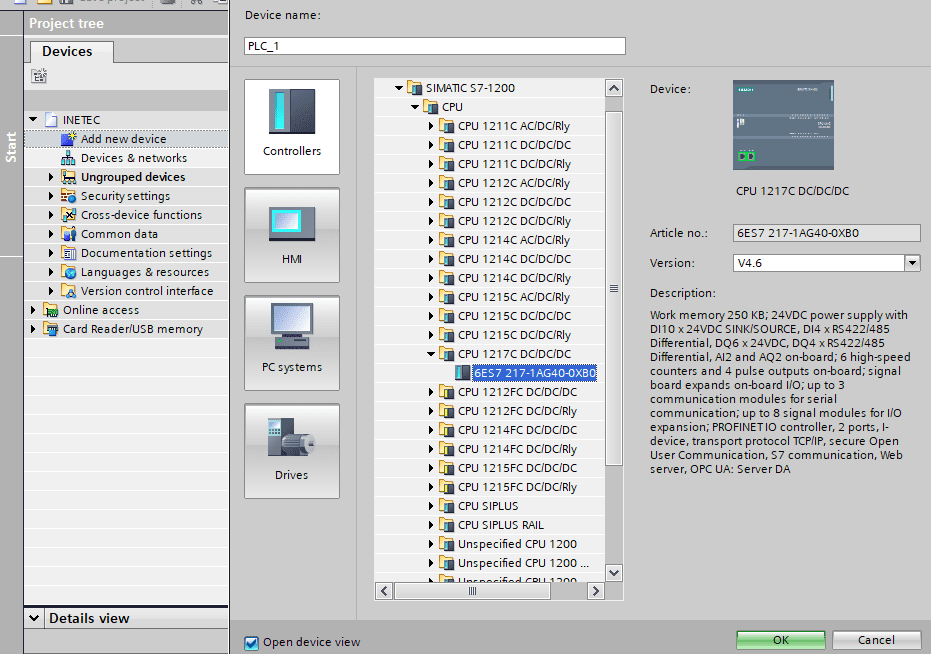Click the horizontal scroll left arrow
The height and width of the screenshot is (654, 931).
(384, 591)
